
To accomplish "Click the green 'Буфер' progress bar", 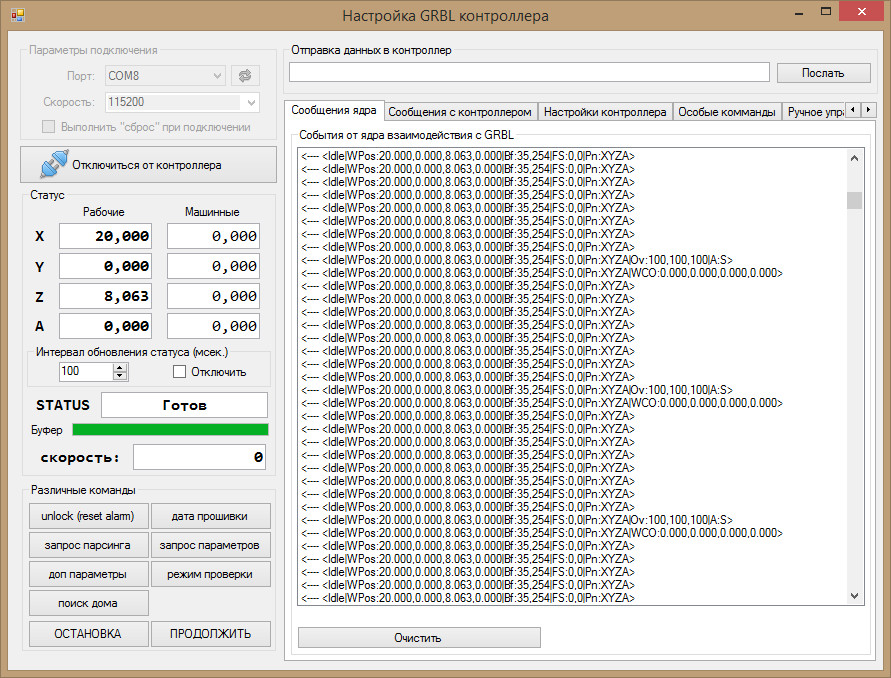I will click(170, 430).
